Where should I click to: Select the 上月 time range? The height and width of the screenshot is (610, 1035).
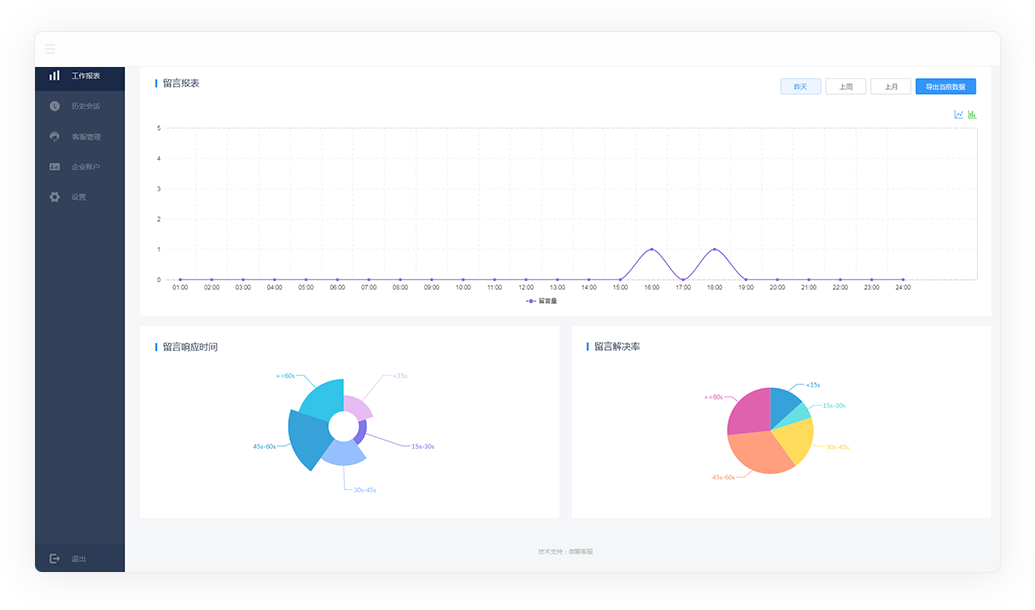[x=890, y=86]
